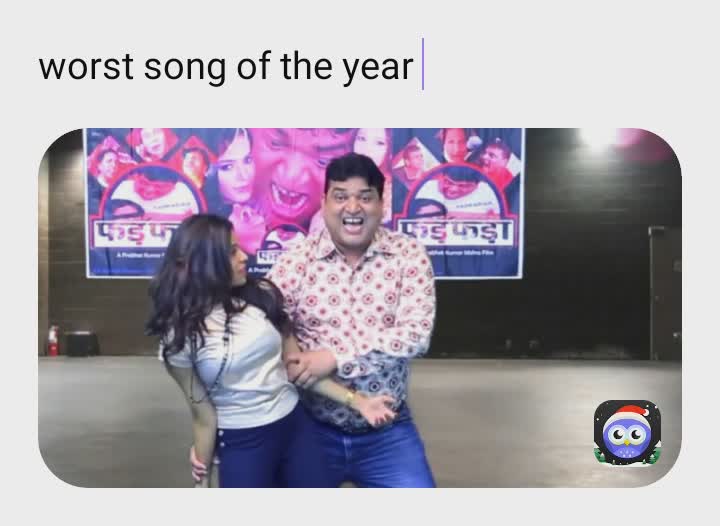This screenshot has width=720, height=526.
Task: Click the word "song" in the caption
Action: 185,69
